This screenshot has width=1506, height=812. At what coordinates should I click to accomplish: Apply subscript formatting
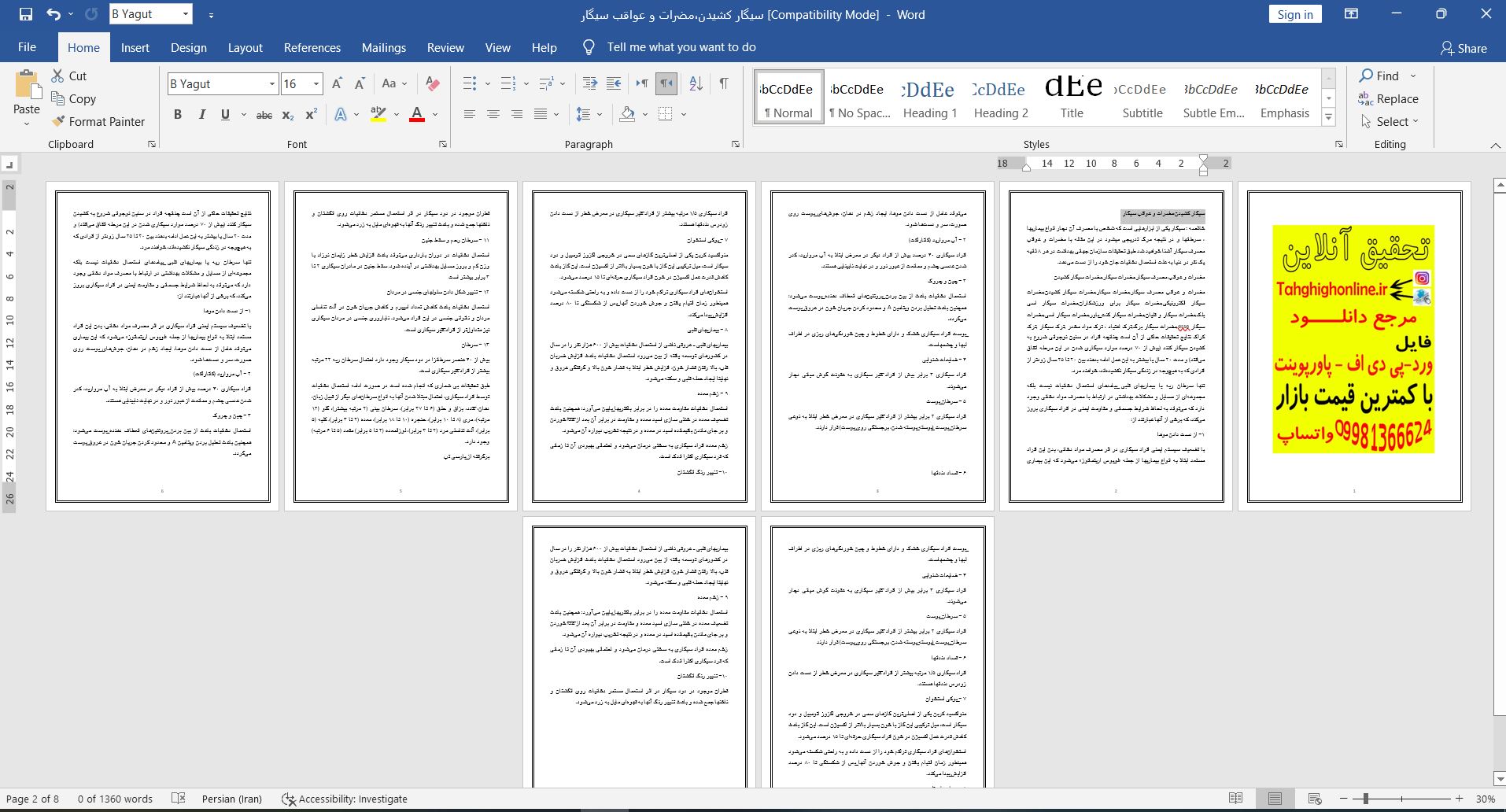click(x=288, y=115)
